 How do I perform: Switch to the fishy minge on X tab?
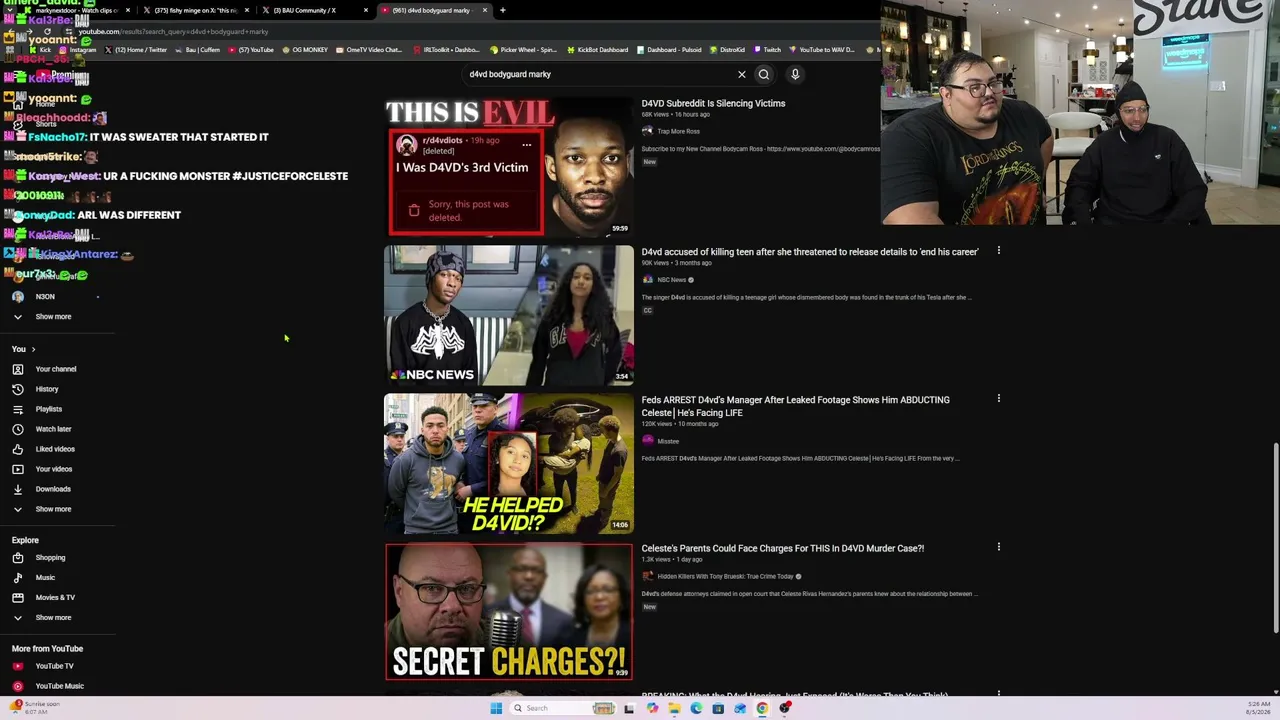pos(195,10)
